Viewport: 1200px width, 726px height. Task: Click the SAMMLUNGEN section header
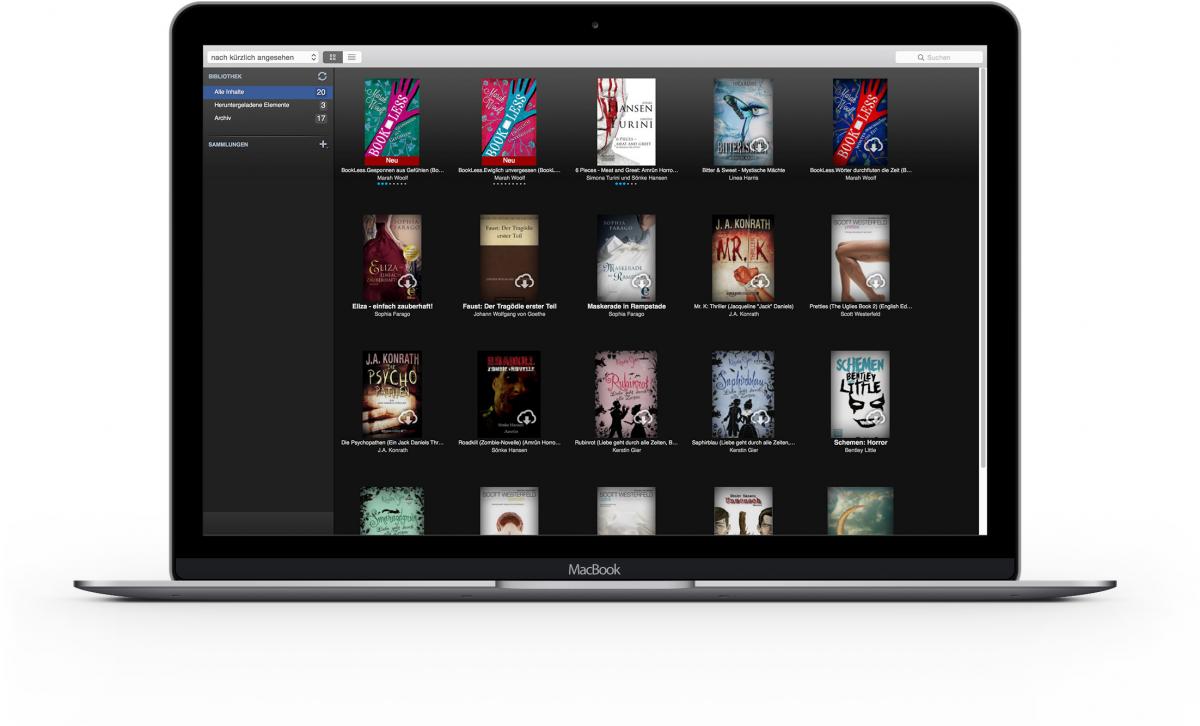coord(228,144)
